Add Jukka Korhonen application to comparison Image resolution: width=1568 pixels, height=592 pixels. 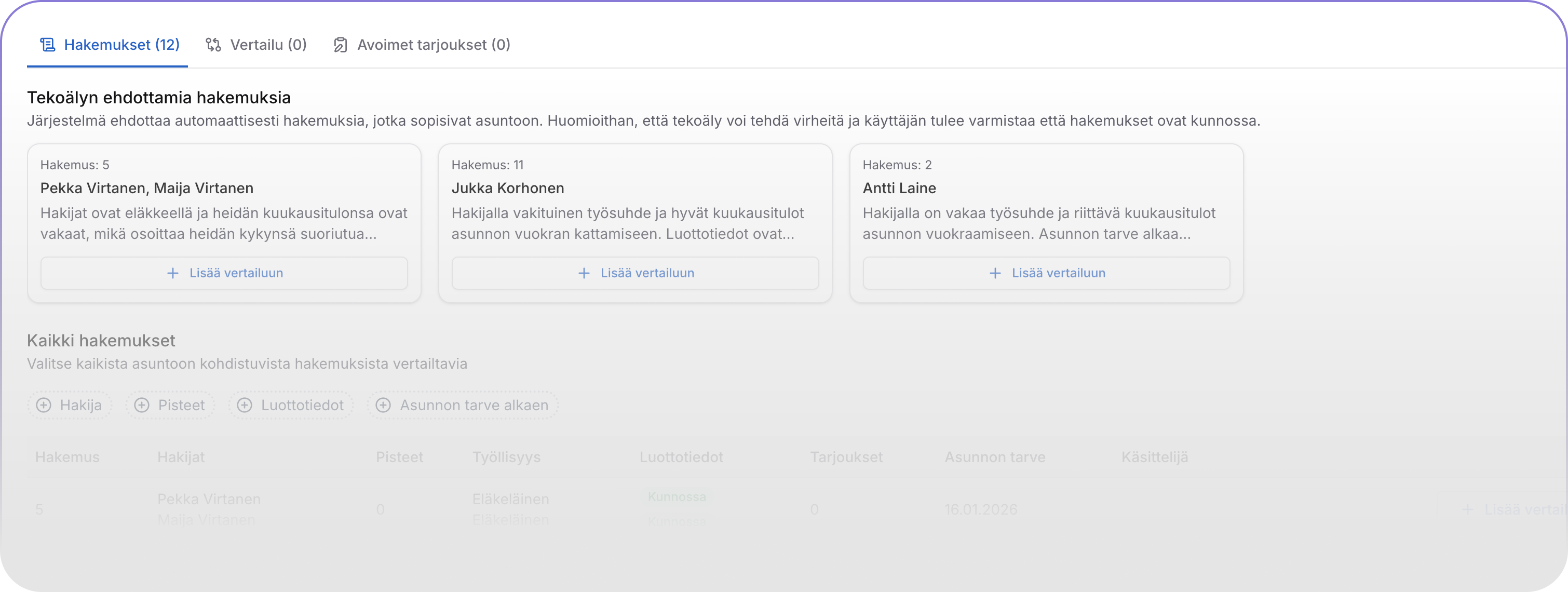tap(635, 274)
